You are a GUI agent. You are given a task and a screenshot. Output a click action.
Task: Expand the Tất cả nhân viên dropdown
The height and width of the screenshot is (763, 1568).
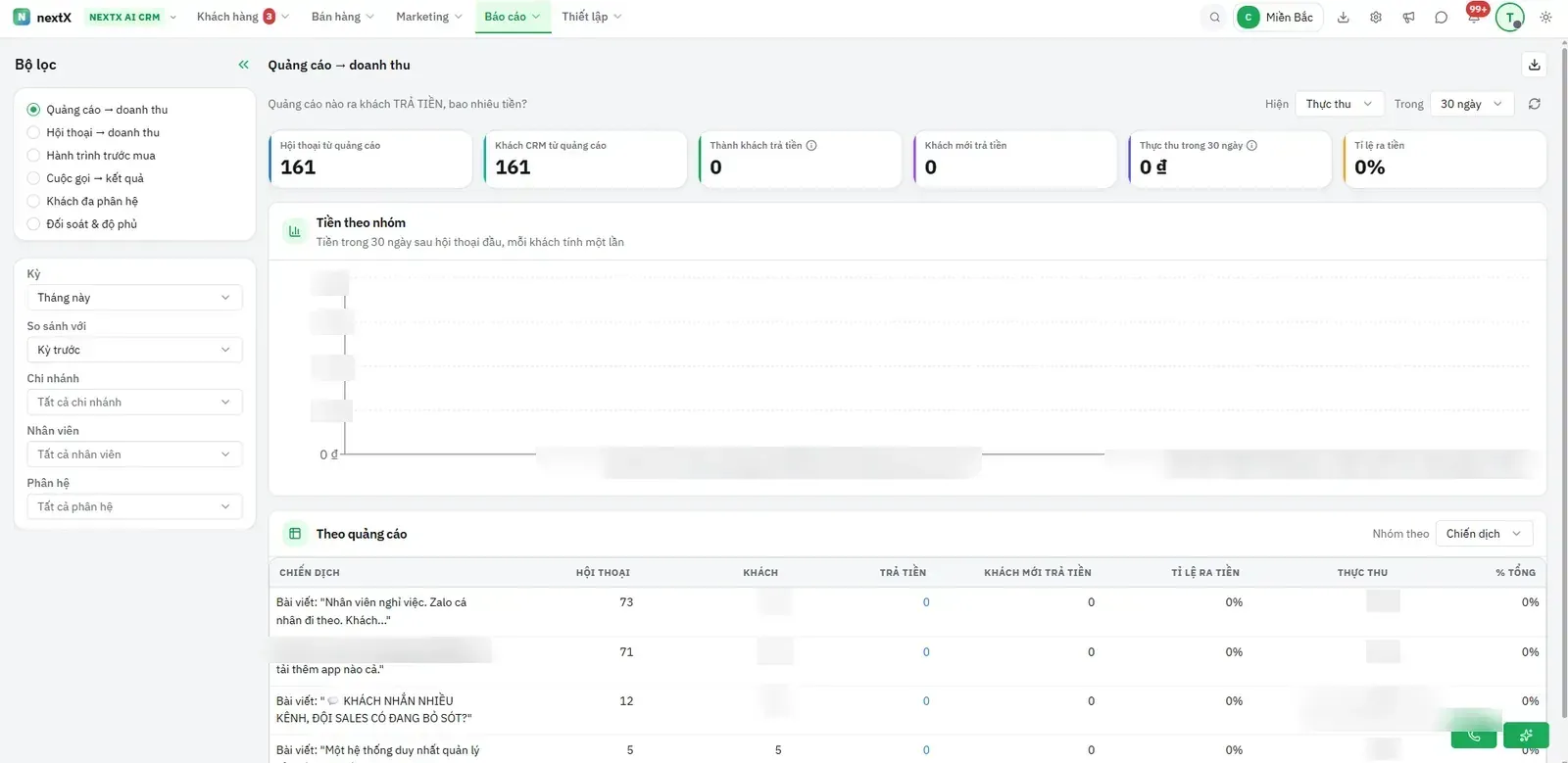point(134,454)
